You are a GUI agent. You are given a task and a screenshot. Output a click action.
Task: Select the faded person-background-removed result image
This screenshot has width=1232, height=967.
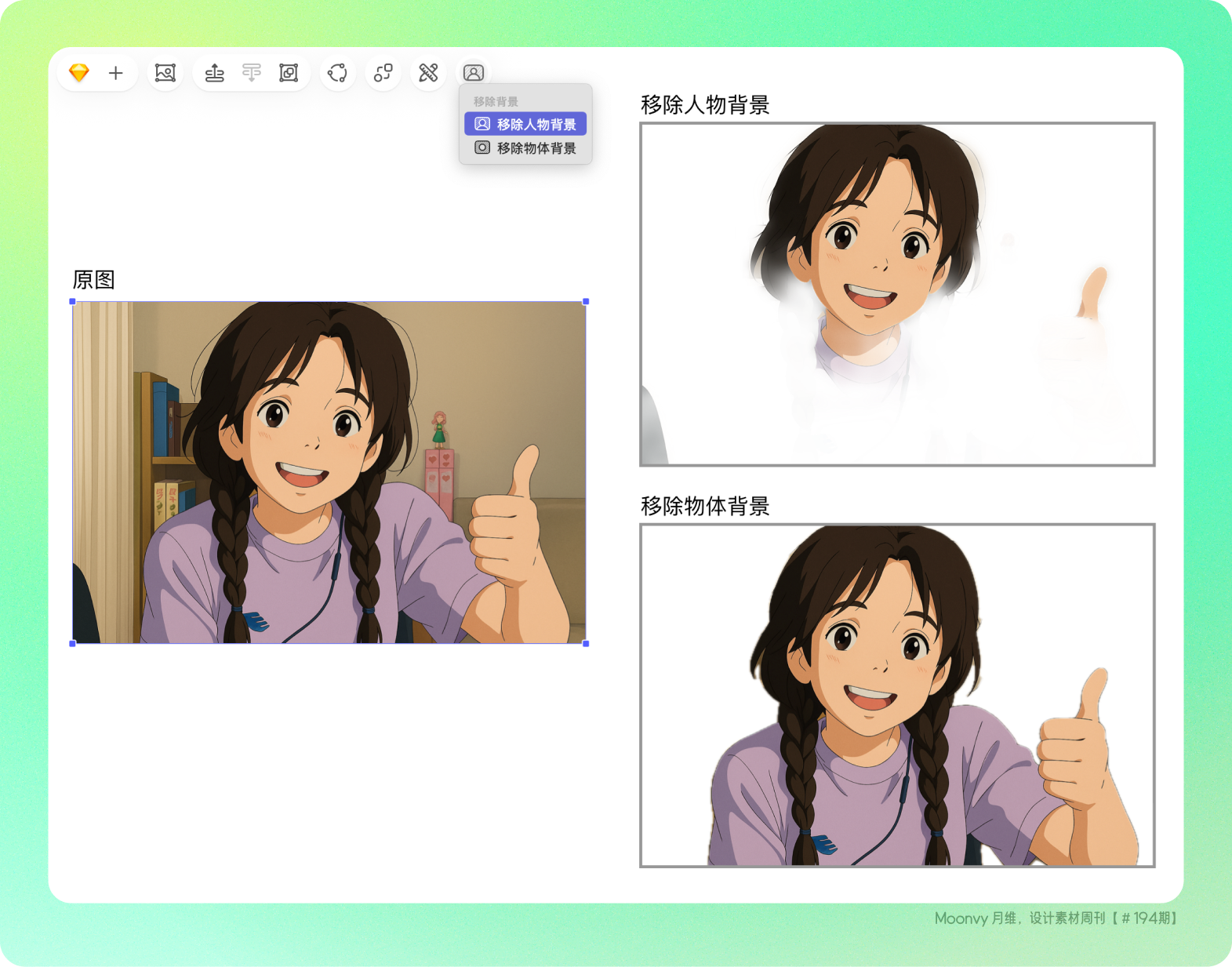(897, 294)
